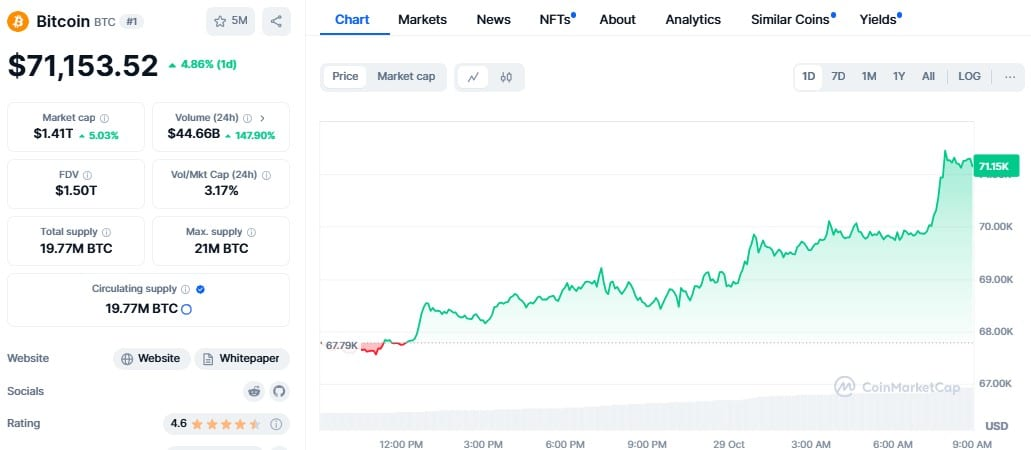Screen dimensions: 1031x450
Task: Open Bitcoin's GitHub repository icon
Action: pyautogui.click(x=278, y=391)
